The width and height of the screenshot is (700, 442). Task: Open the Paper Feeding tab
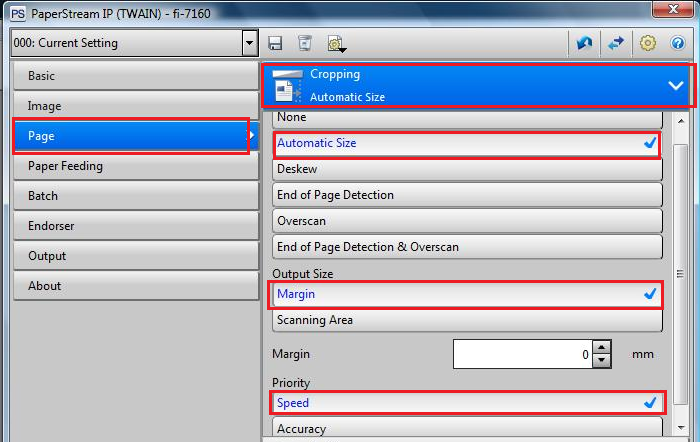(136, 166)
